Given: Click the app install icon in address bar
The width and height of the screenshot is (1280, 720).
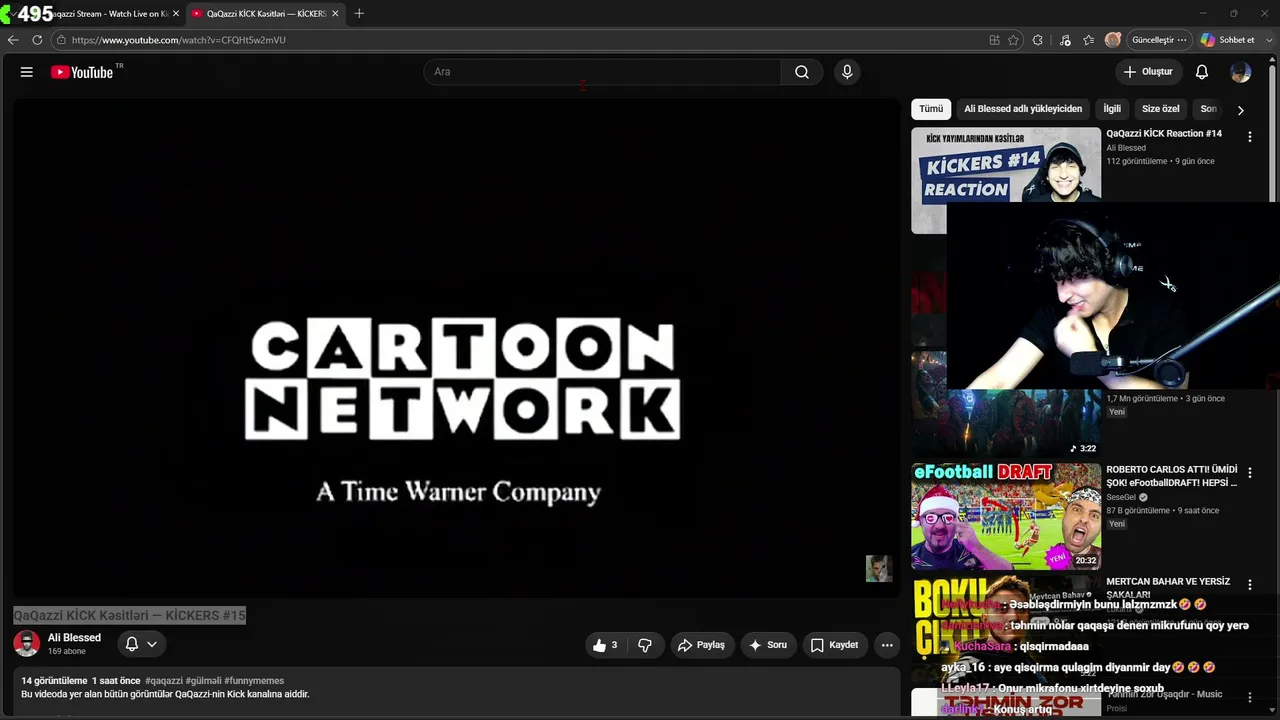Looking at the screenshot, I should pyautogui.click(x=994, y=40).
